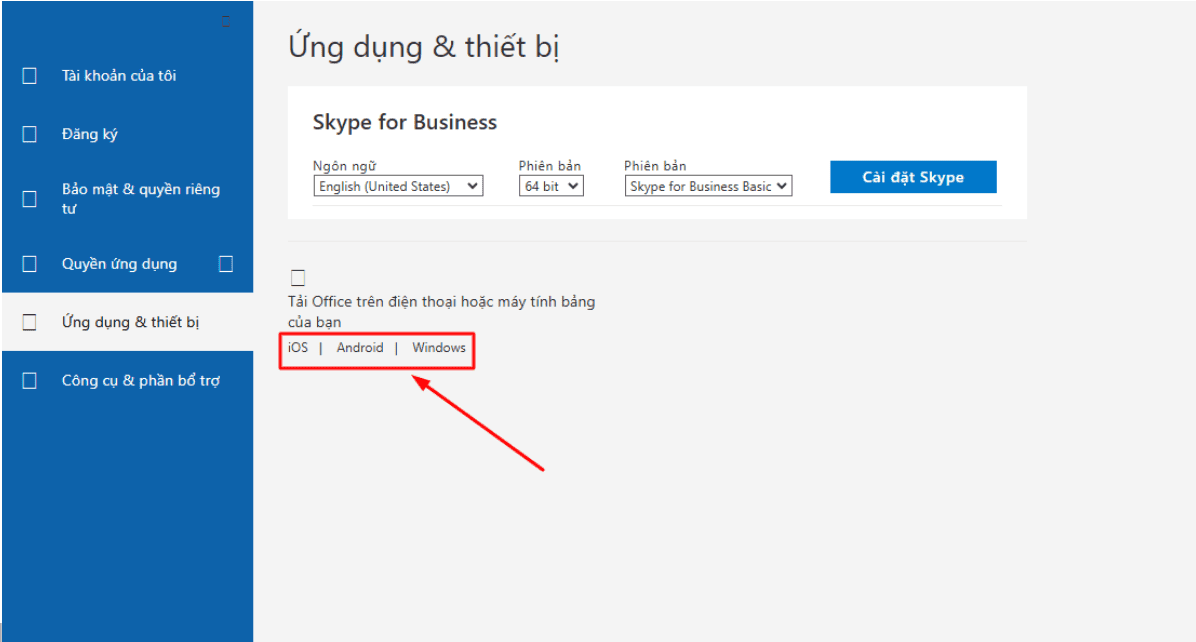Click phone icon above Tải Office text

(x=298, y=278)
